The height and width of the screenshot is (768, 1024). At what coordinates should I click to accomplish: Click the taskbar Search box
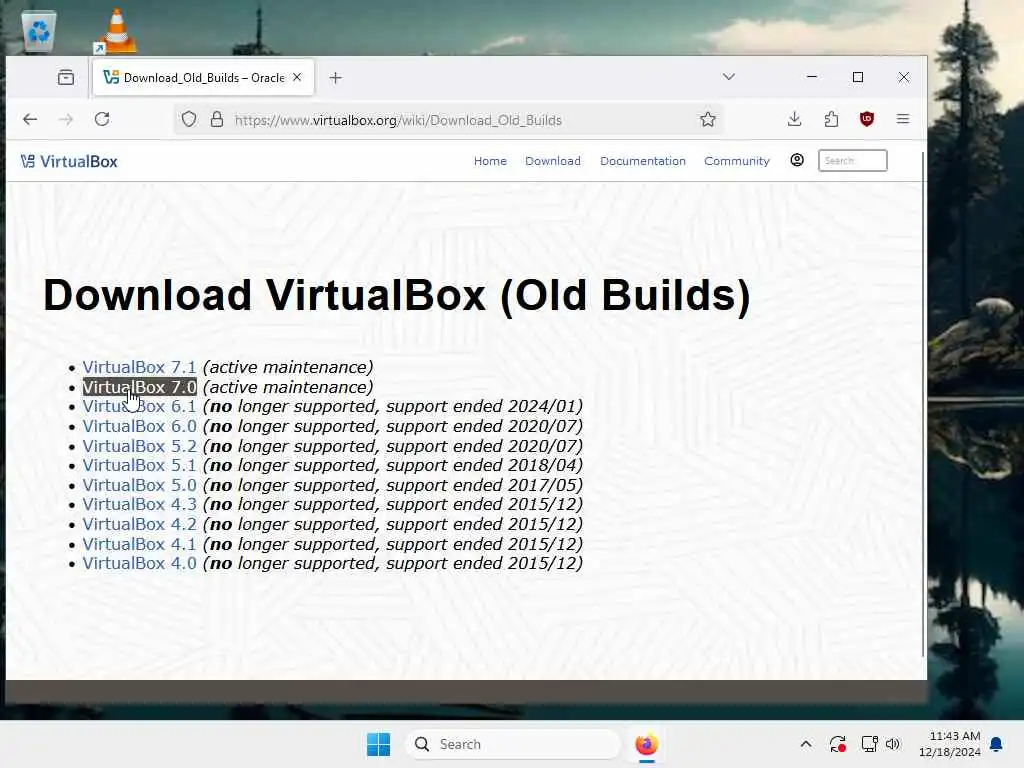pos(513,744)
